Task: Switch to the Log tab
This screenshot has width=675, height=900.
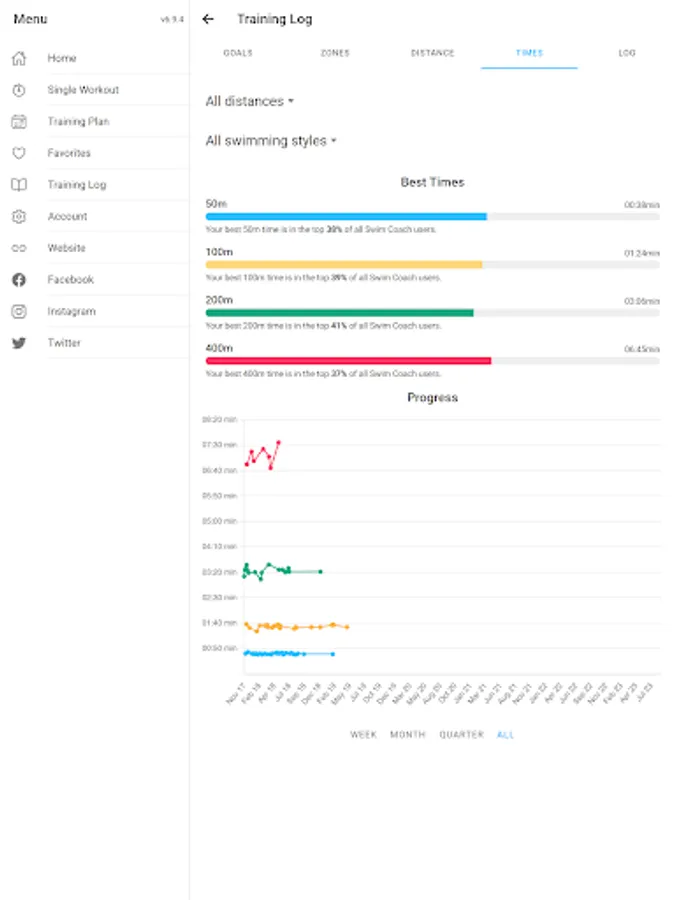Action: point(626,53)
